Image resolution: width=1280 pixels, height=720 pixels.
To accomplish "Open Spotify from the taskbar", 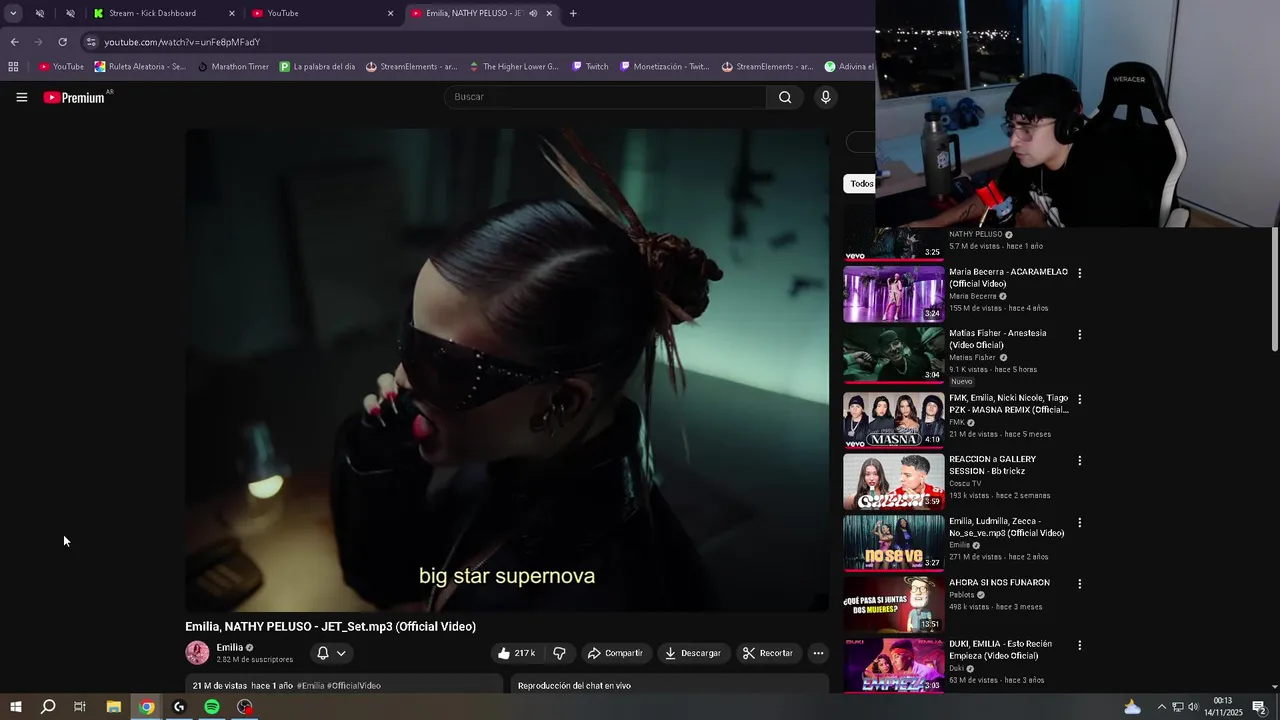I will coord(212,707).
